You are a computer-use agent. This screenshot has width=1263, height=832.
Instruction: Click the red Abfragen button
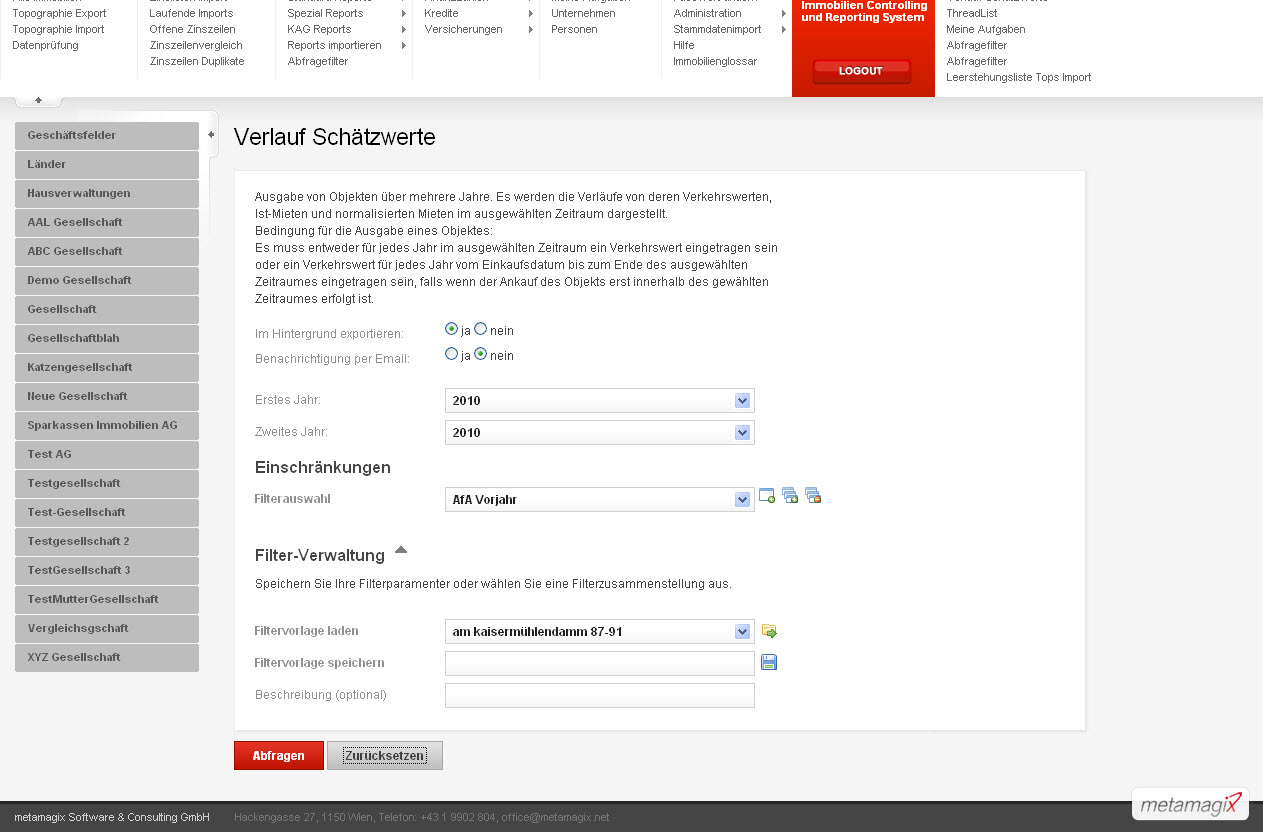click(278, 755)
